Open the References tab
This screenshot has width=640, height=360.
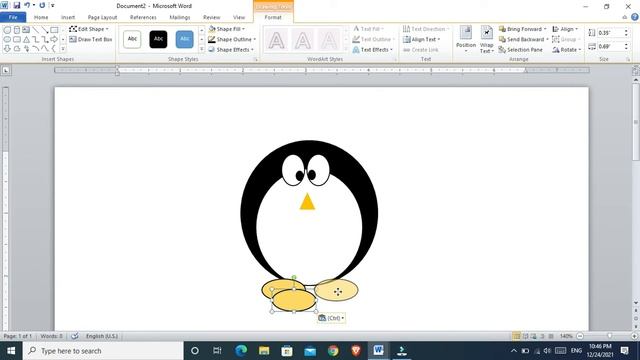click(x=143, y=17)
